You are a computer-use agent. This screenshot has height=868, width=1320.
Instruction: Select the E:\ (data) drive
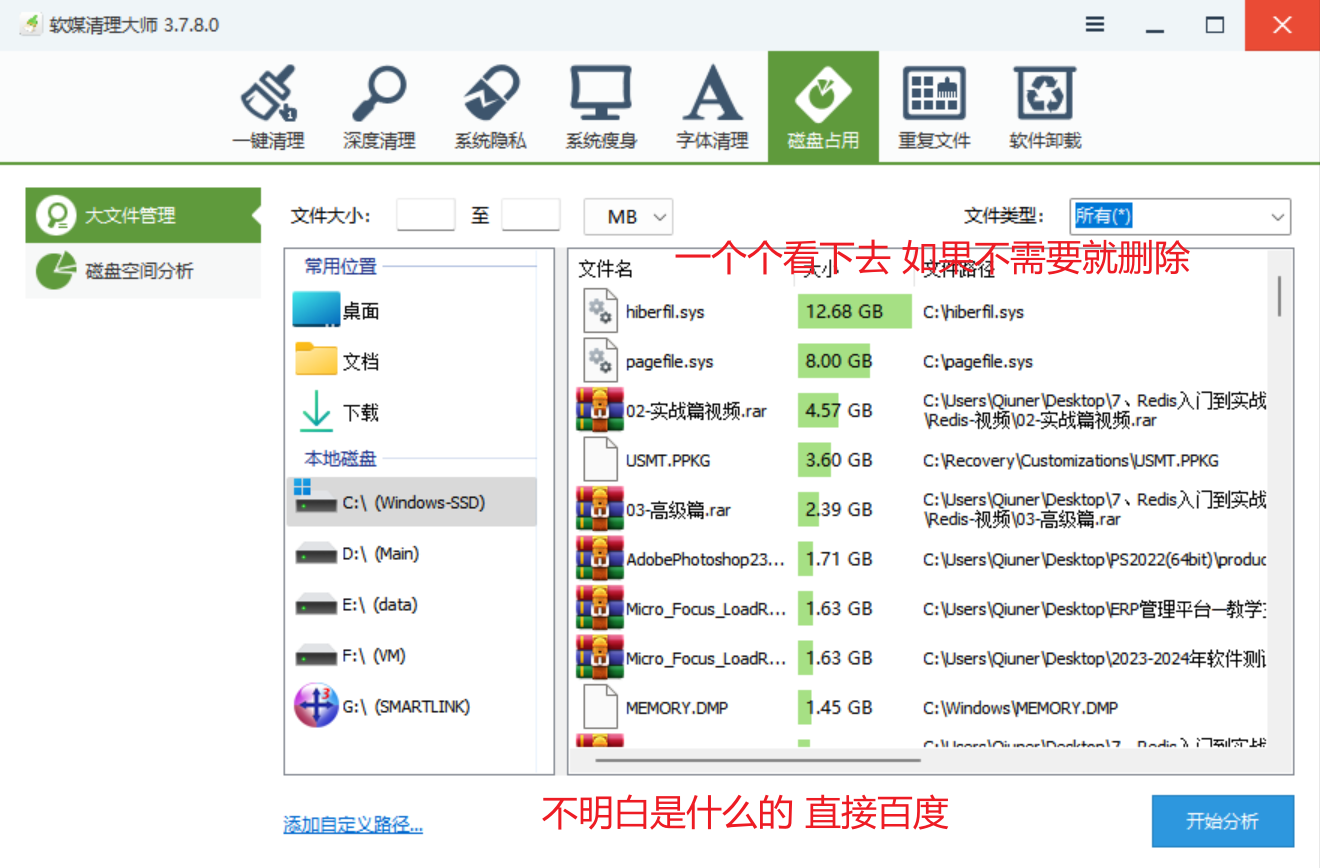point(412,604)
